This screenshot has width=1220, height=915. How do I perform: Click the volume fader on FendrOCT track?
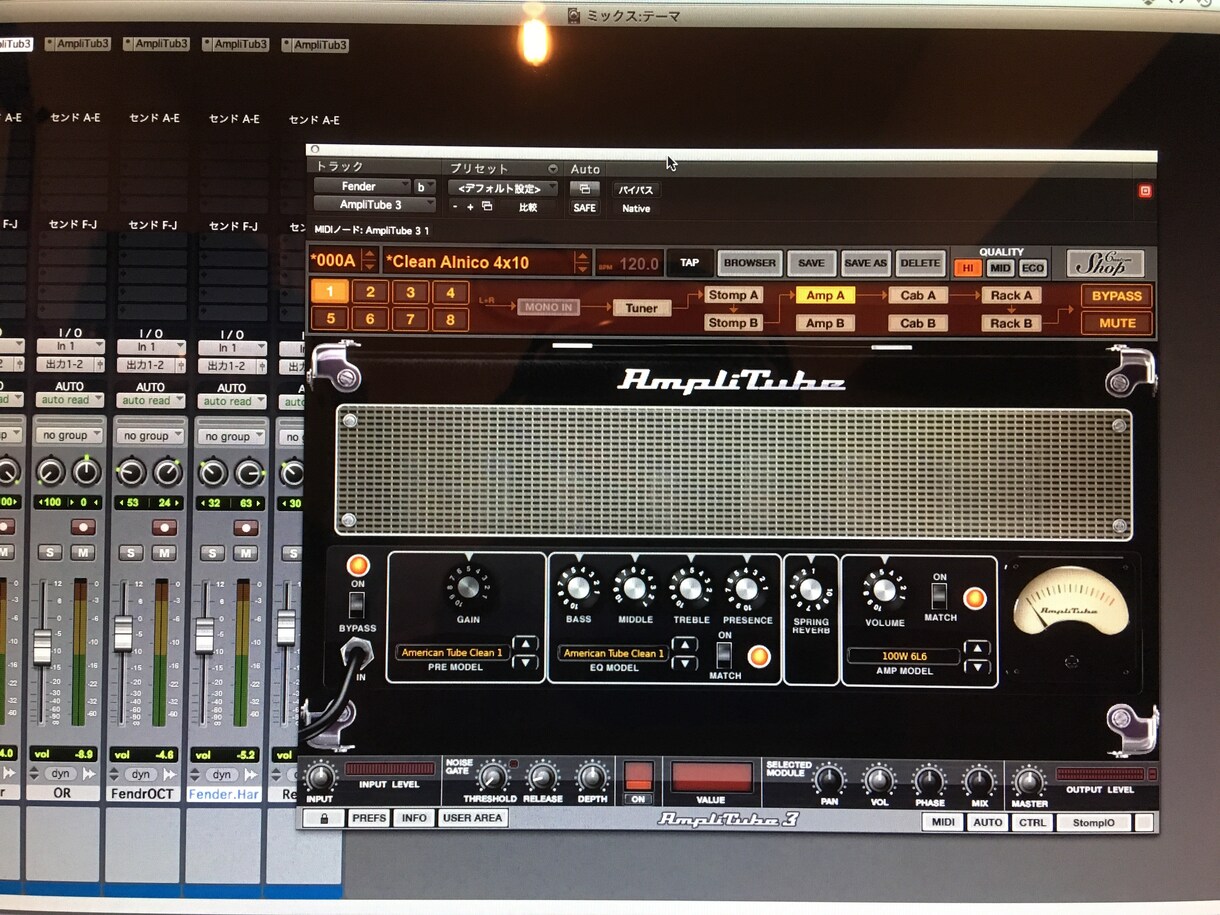123,633
